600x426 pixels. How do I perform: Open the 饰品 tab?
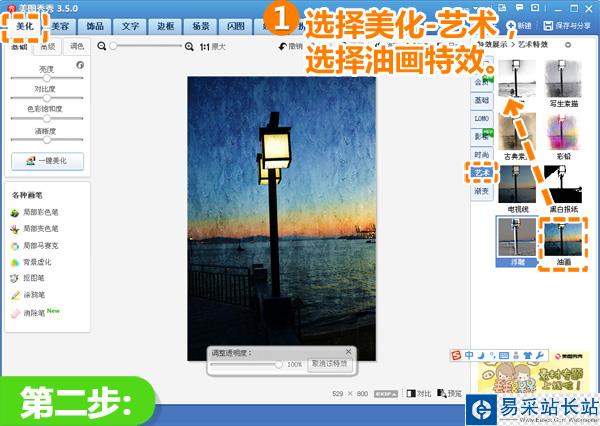[95, 26]
